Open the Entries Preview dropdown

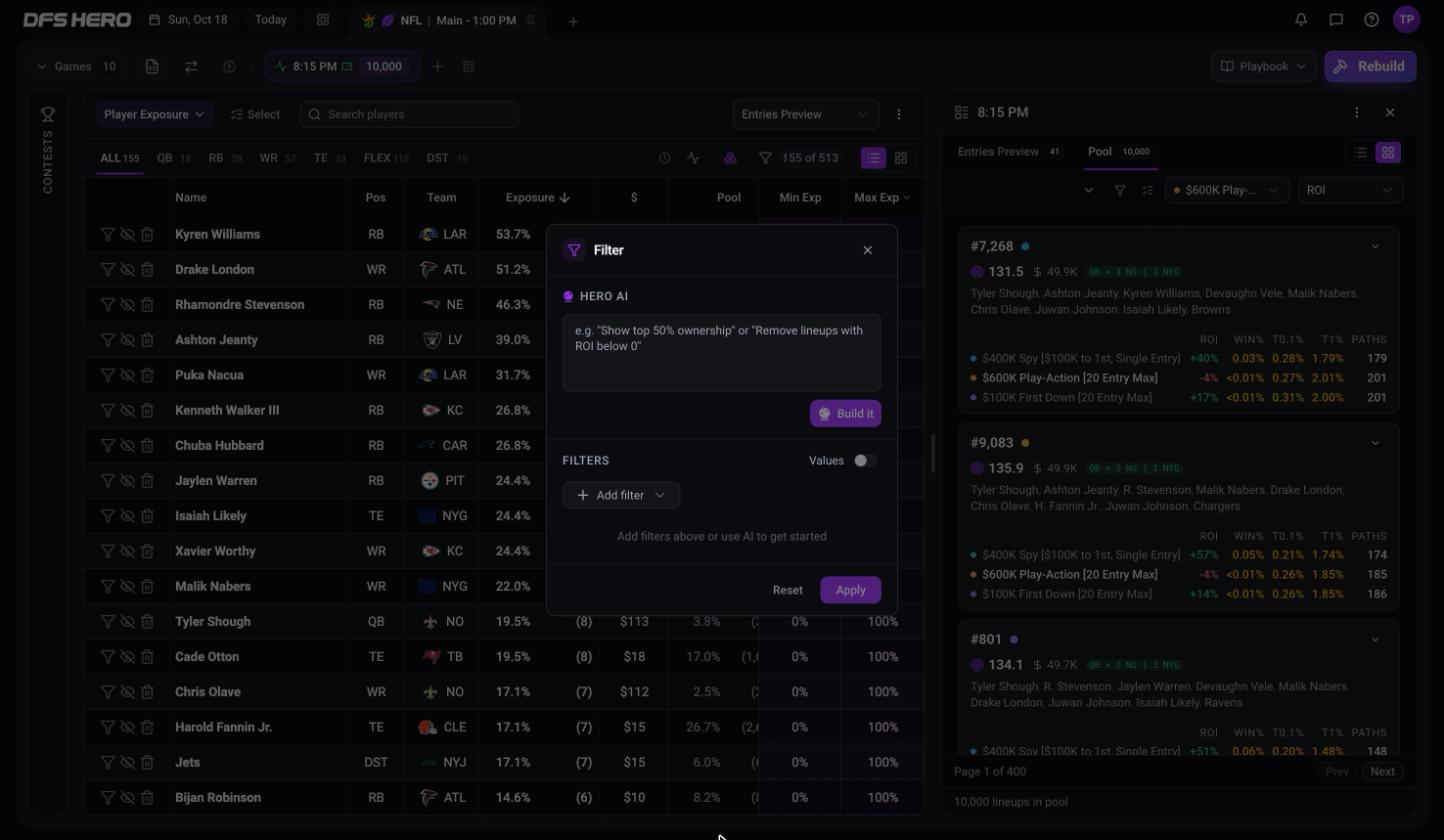[805, 114]
